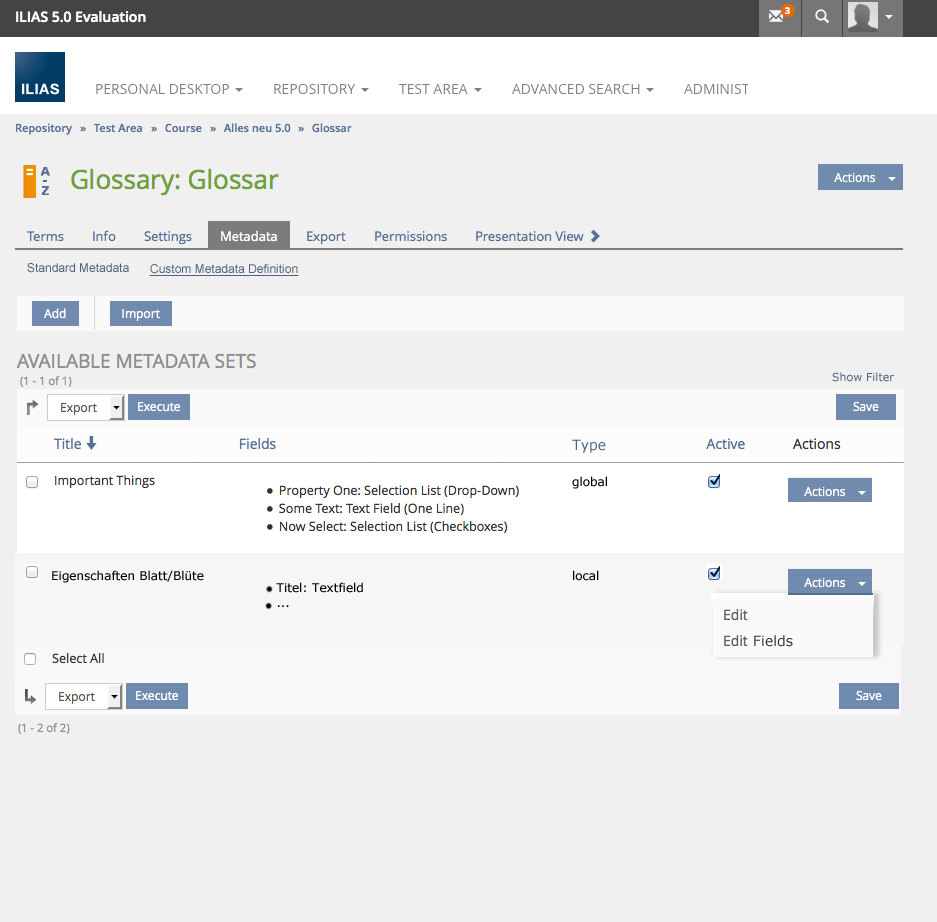Viewport: 937px width, 922px height.
Task: Click 'Property One: Selection List (Drop-Down)' text
Action: click(x=399, y=490)
